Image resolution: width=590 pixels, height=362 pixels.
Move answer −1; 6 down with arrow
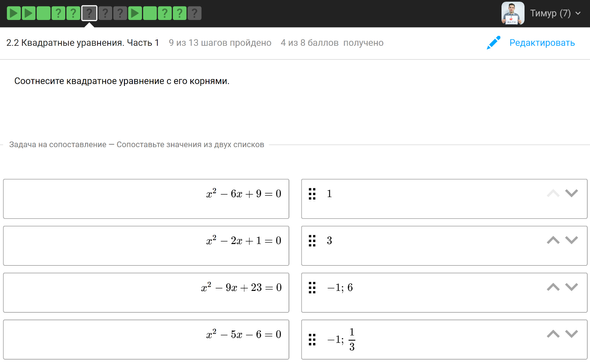(572, 287)
